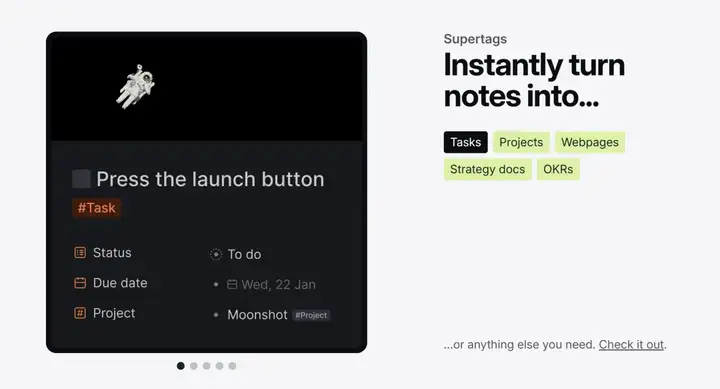
Task: Show the Strategy docs example
Action: [x=488, y=169]
